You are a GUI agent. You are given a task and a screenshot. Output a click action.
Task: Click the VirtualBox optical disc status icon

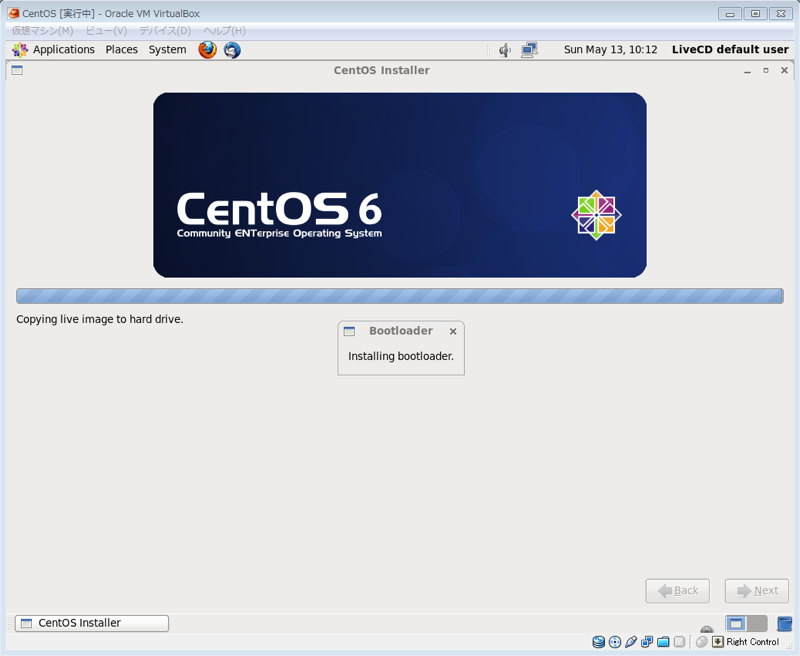pos(615,642)
